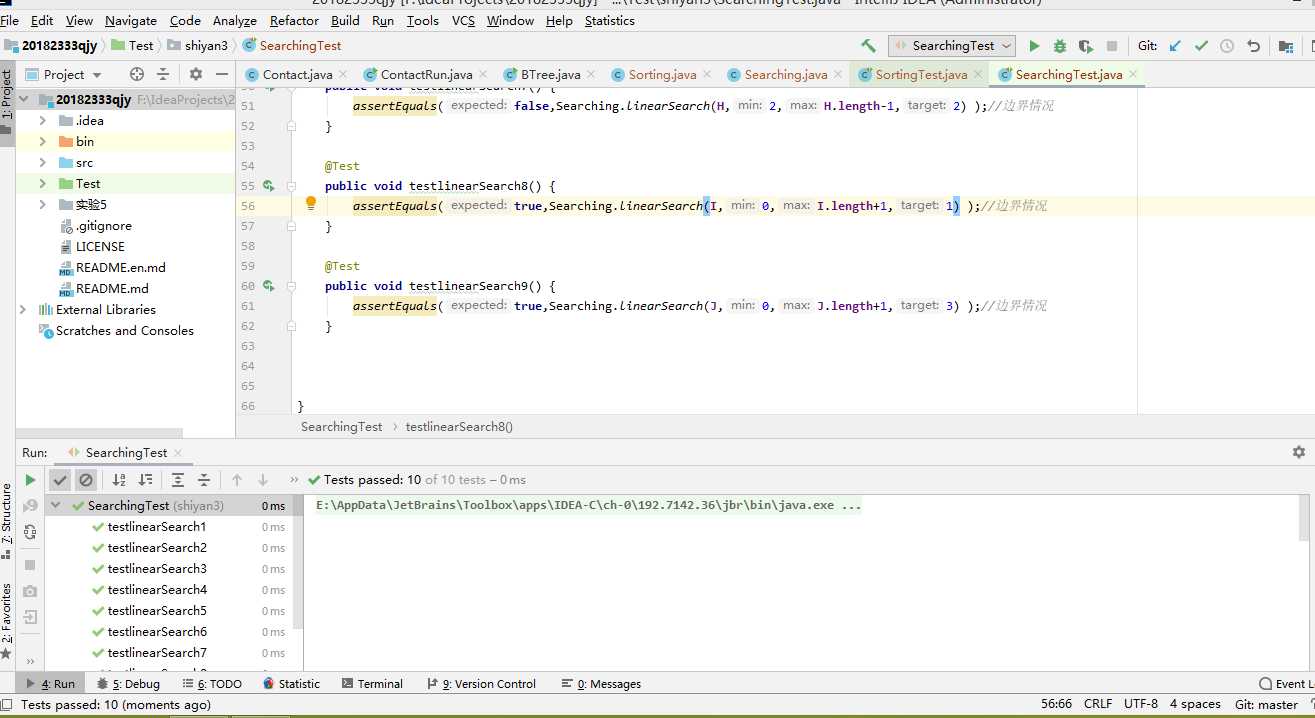Toggle Show Passed tests checkmark button
This screenshot has height=718, width=1315.
(60, 480)
